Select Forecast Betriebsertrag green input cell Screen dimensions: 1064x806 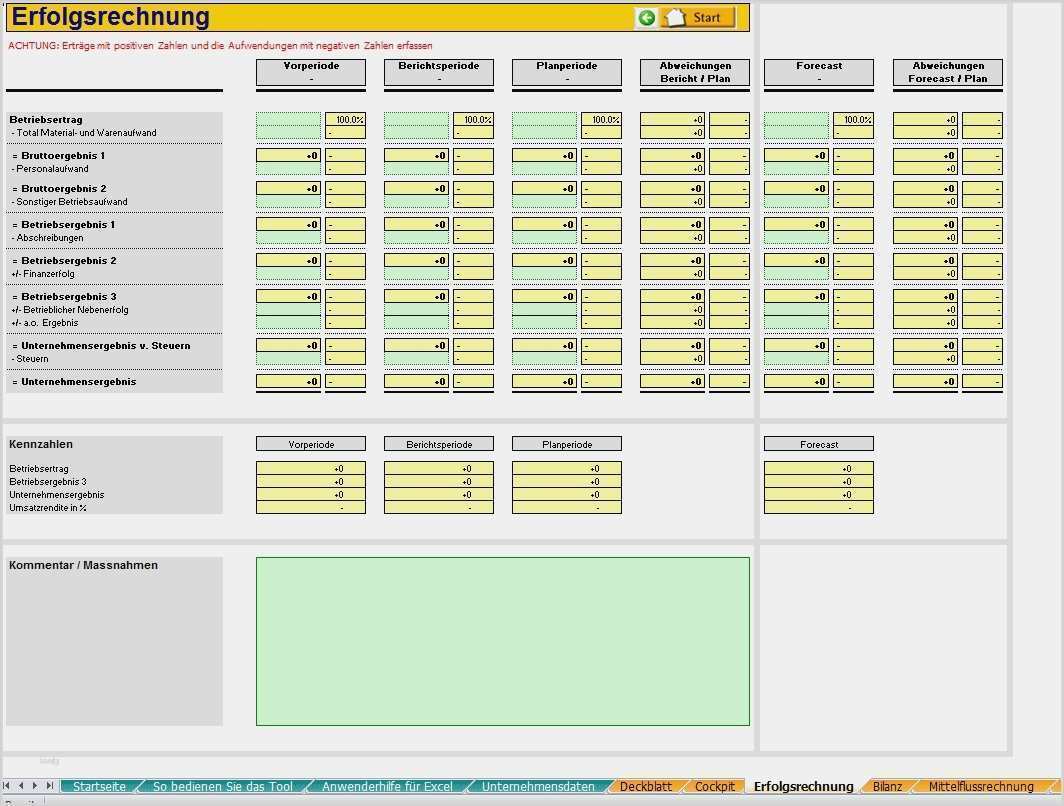point(797,119)
